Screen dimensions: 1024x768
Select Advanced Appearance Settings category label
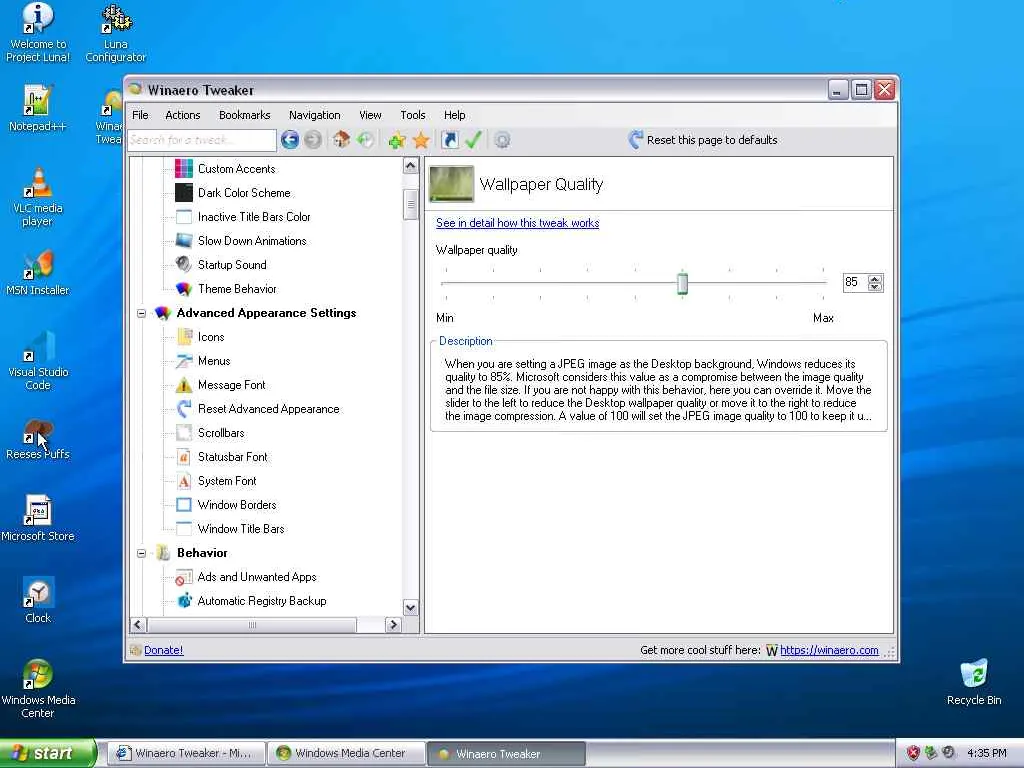266,313
